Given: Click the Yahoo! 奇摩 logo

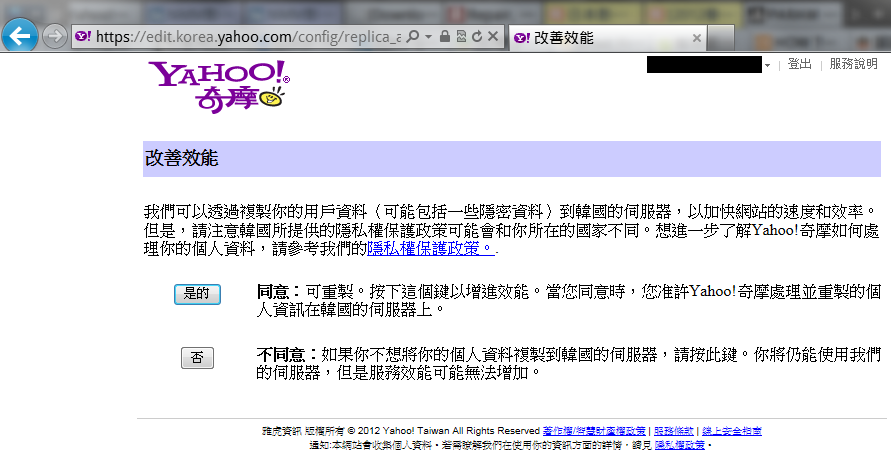Looking at the screenshot, I should pyautogui.click(x=219, y=86).
